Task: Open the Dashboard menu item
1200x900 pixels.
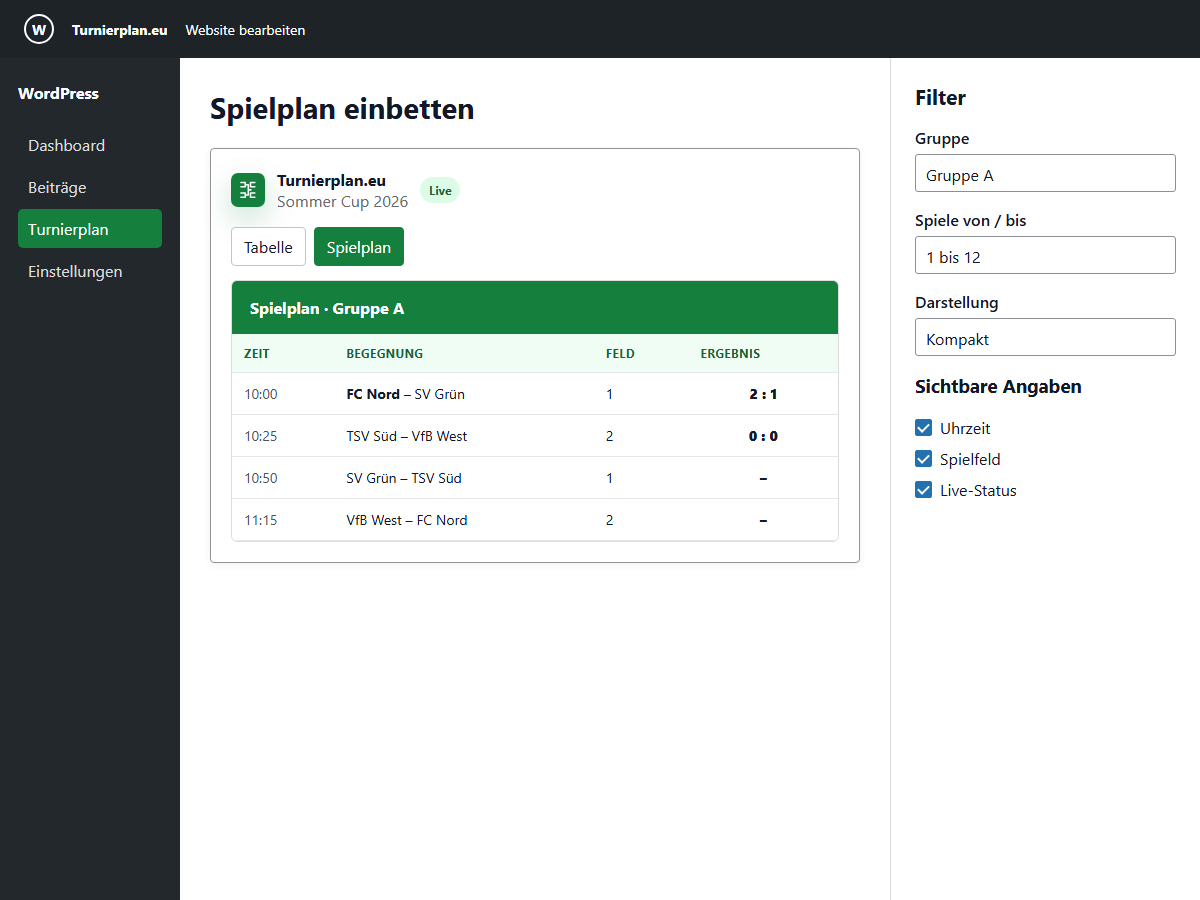Action: 90,145
